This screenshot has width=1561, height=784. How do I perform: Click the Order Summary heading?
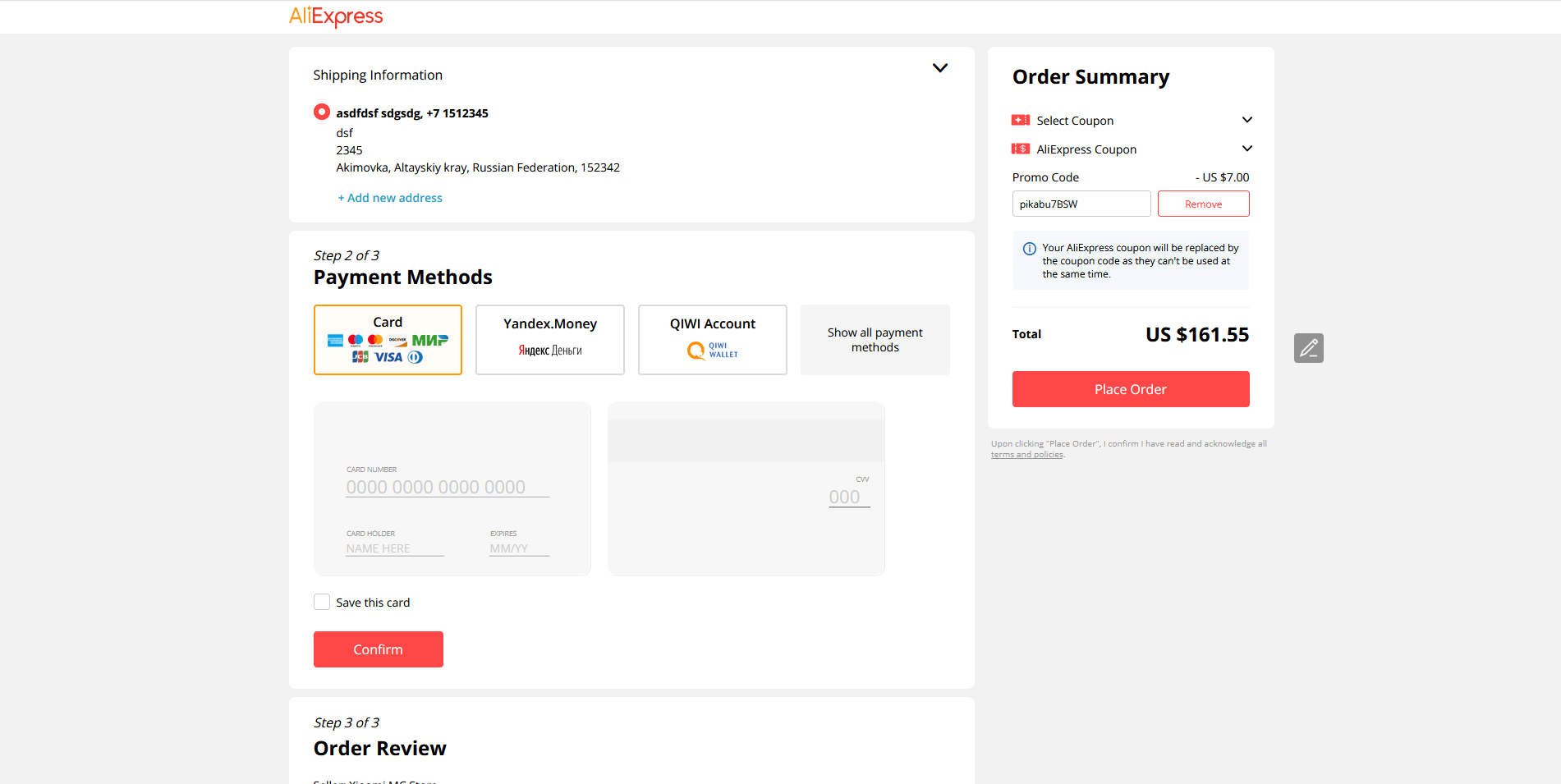[x=1090, y=77]
